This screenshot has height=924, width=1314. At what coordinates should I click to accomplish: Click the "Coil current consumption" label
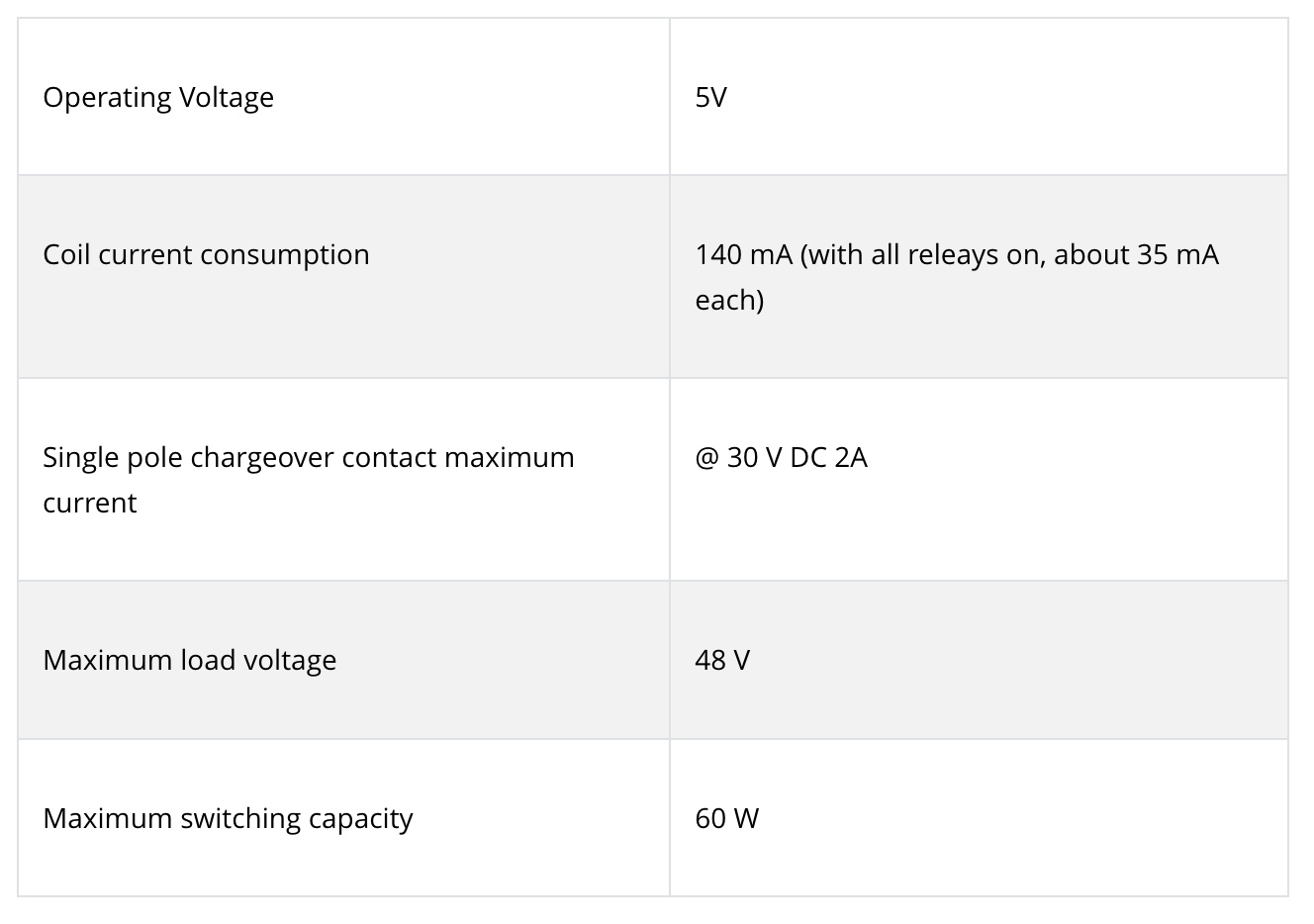[206, 254]
